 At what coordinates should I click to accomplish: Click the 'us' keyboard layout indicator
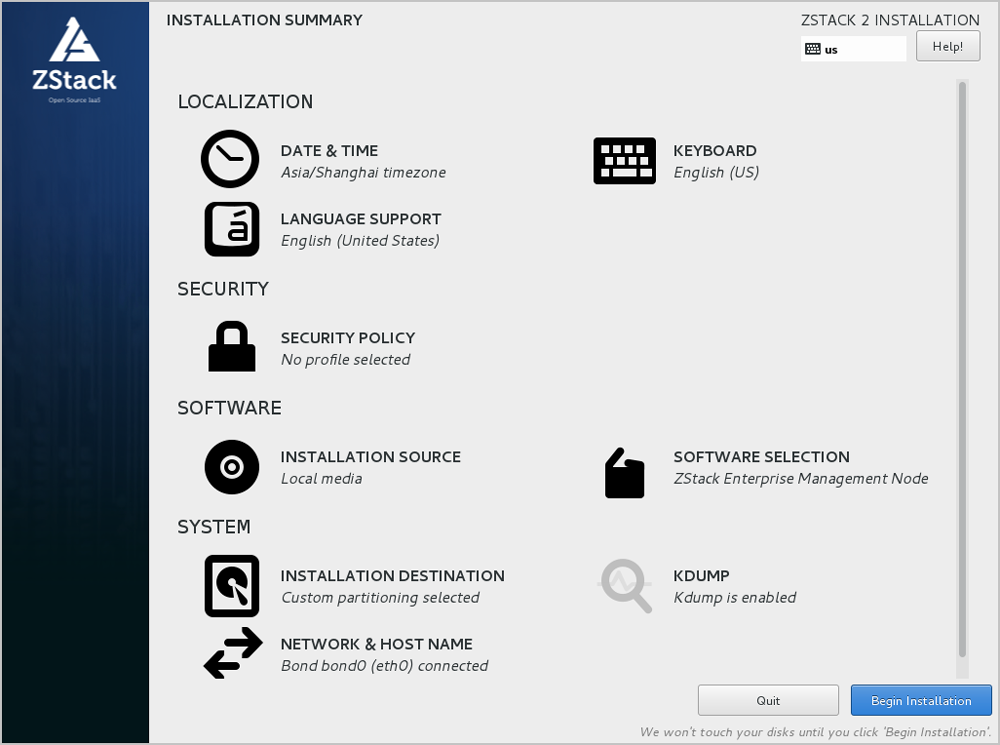853,49
